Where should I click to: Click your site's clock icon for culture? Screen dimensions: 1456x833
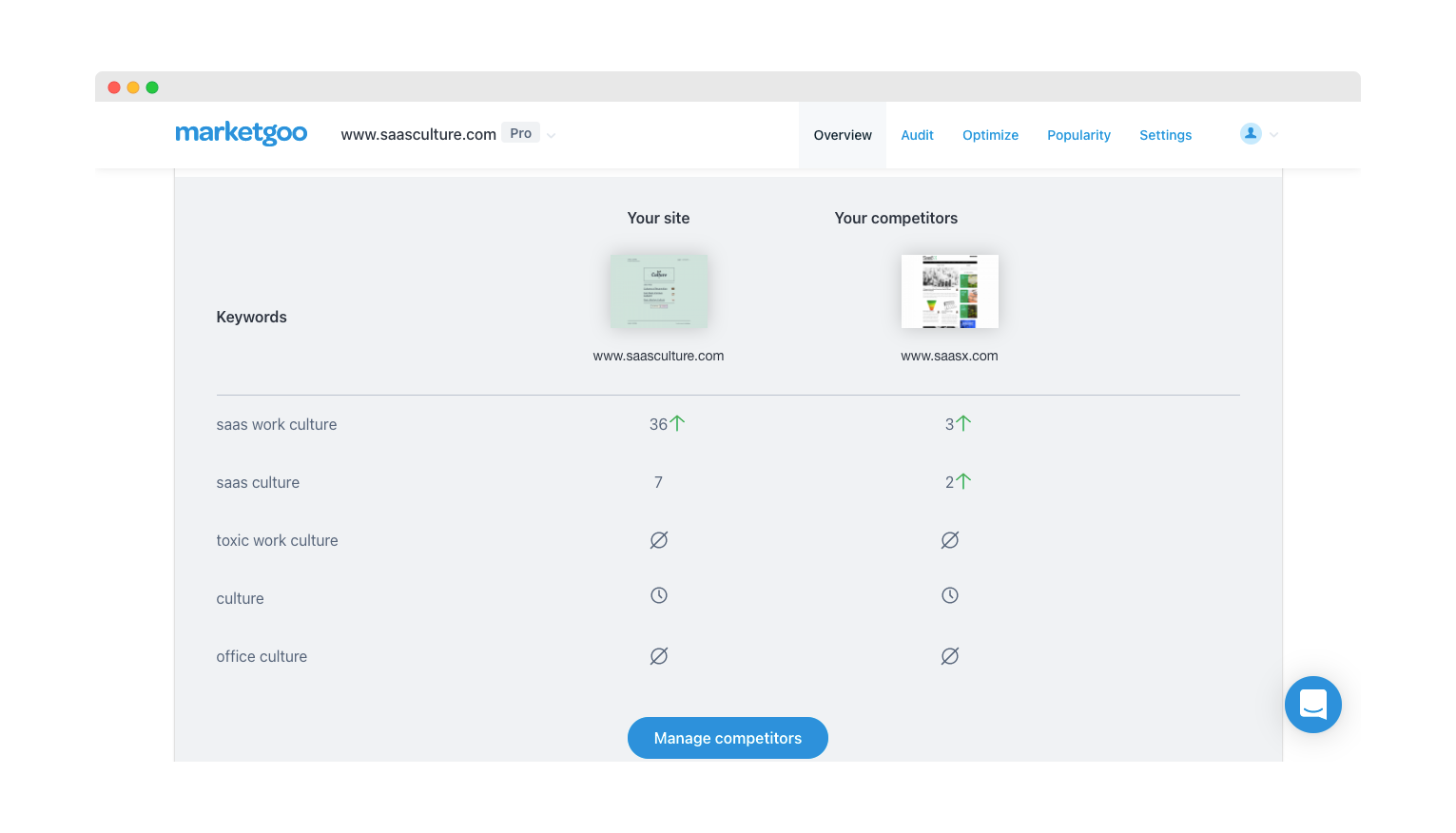point(659,595)
